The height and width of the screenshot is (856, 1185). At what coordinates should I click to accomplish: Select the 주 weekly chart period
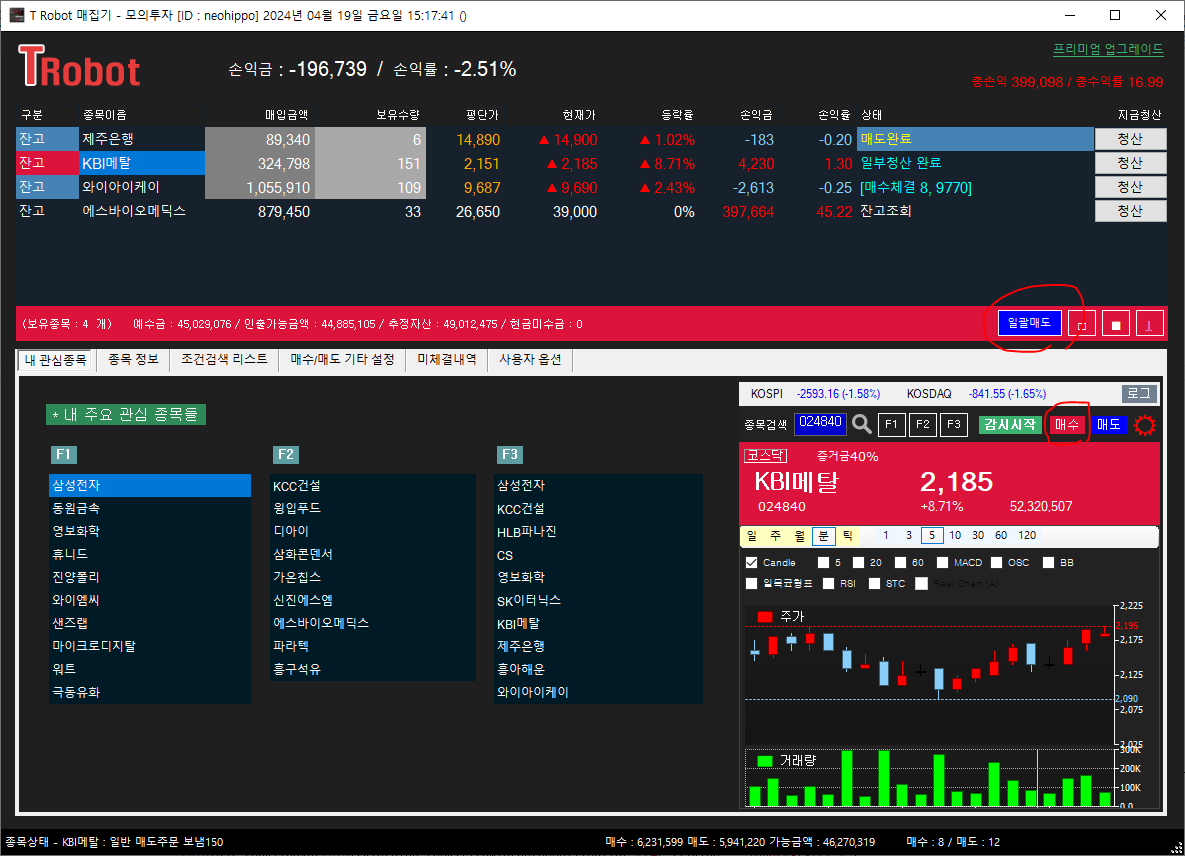pyautogui.click(x=775, y=536)
